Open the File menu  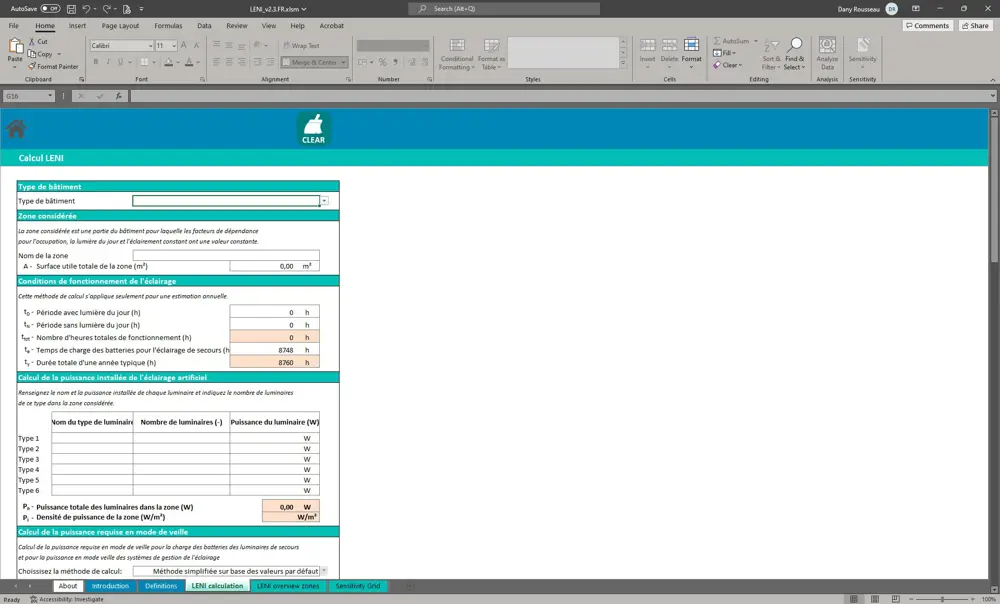13,26
